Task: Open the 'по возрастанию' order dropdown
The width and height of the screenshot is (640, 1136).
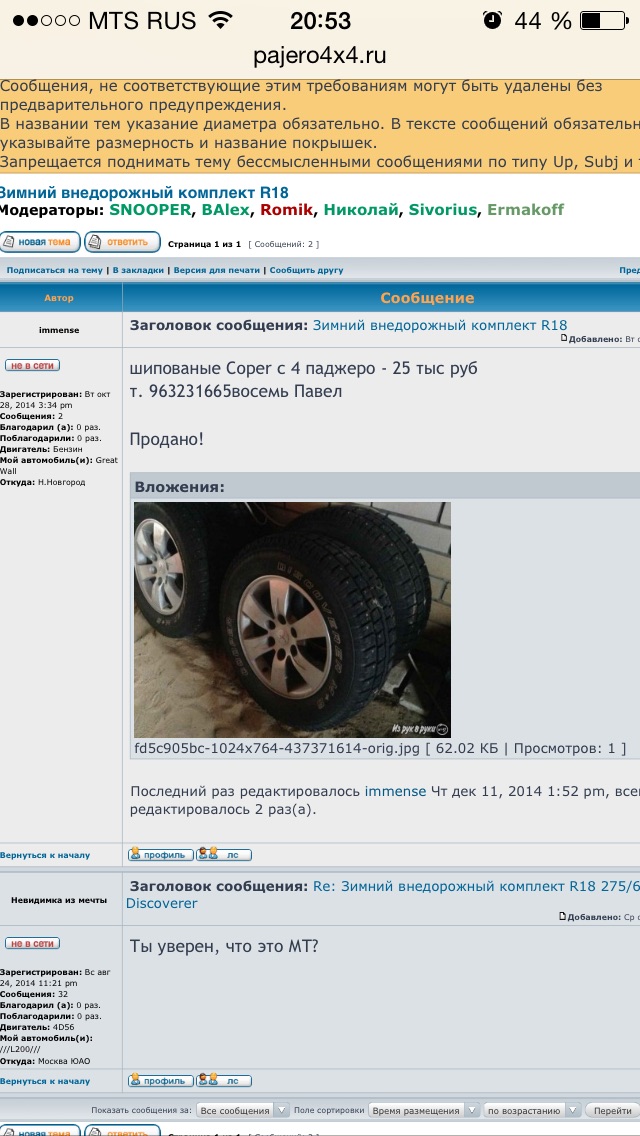Action: 531,1111
